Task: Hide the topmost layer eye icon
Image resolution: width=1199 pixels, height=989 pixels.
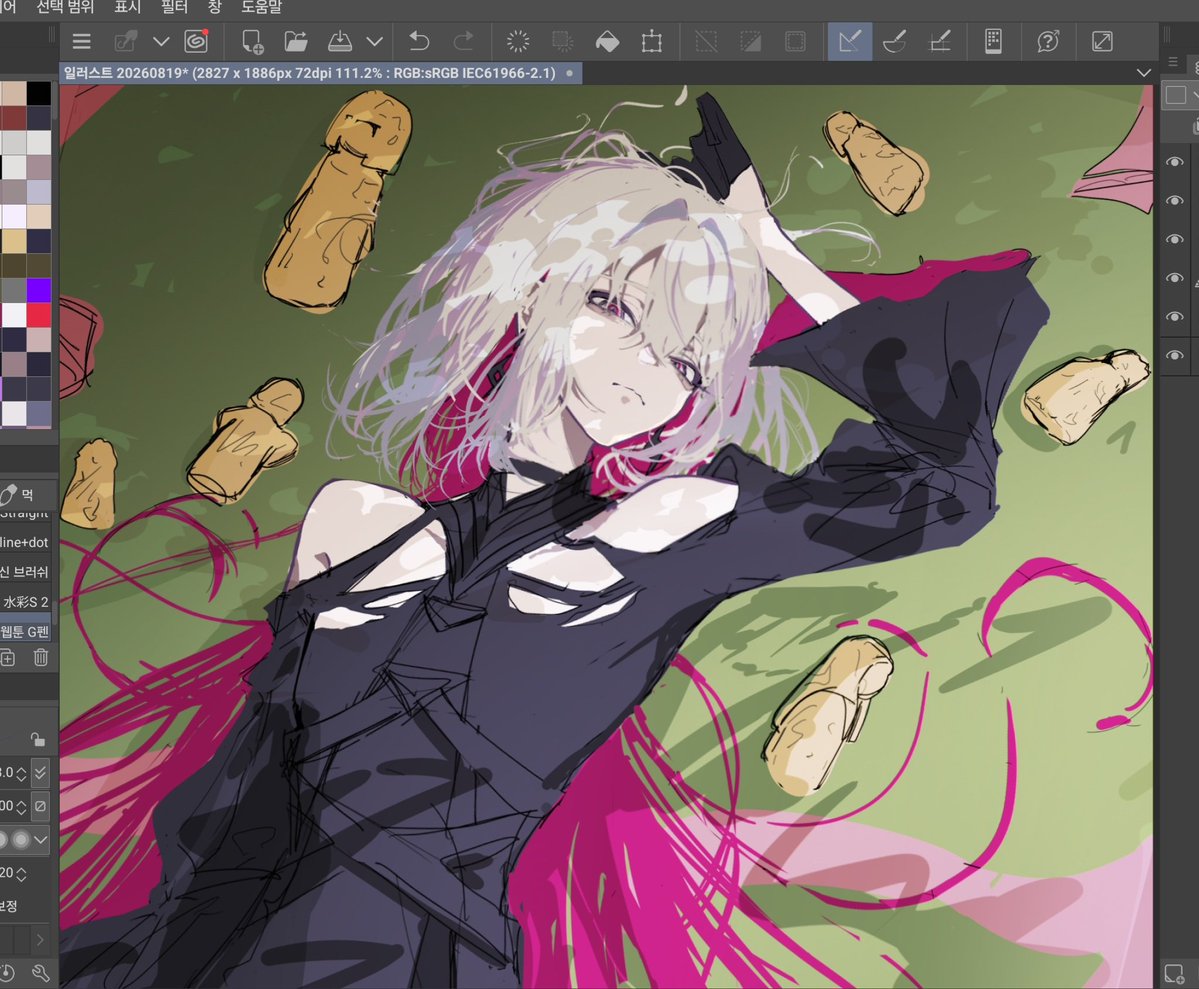Action: tap(1175, 161)
